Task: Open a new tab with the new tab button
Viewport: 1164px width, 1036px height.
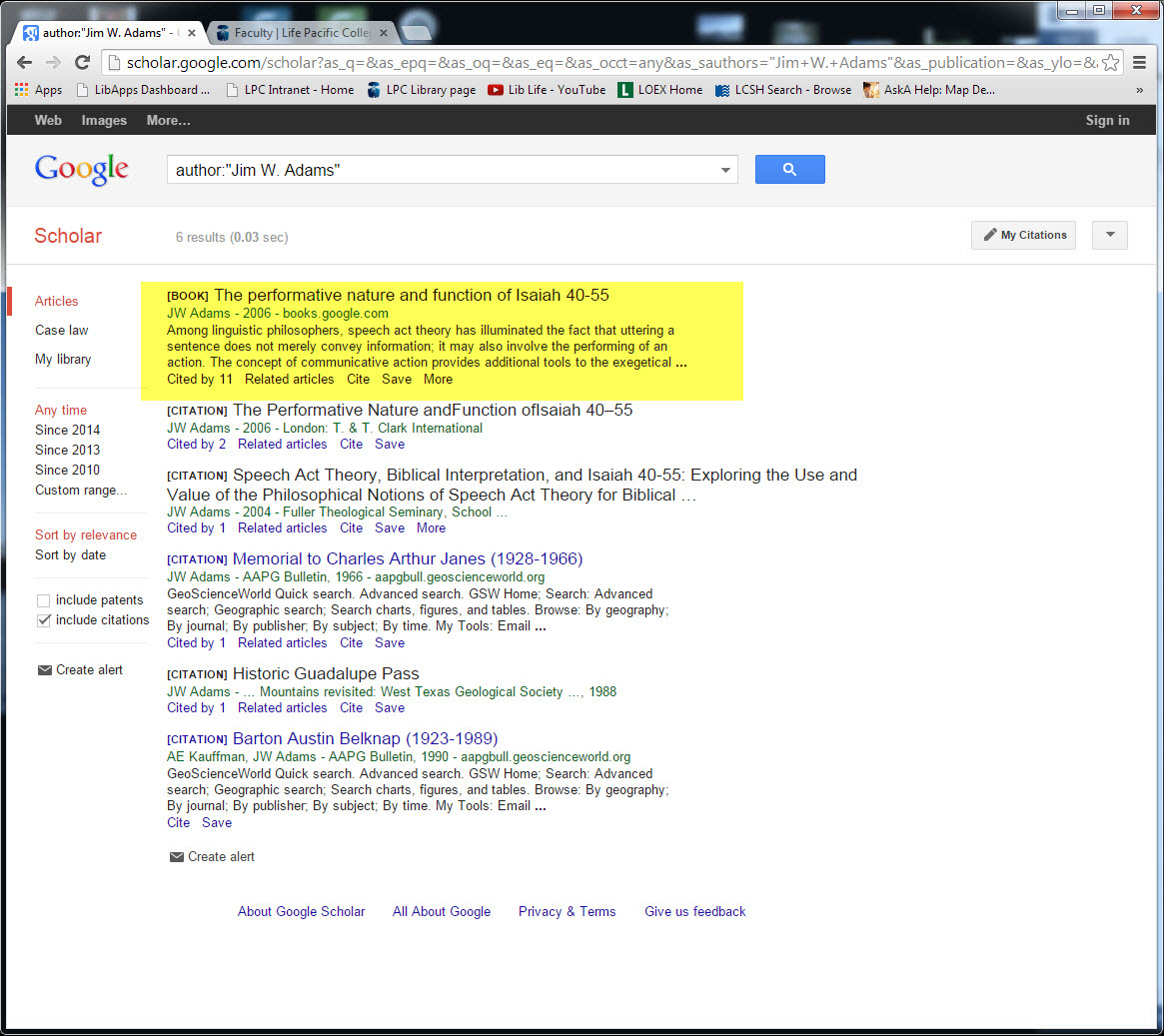Action: [416, 33]
